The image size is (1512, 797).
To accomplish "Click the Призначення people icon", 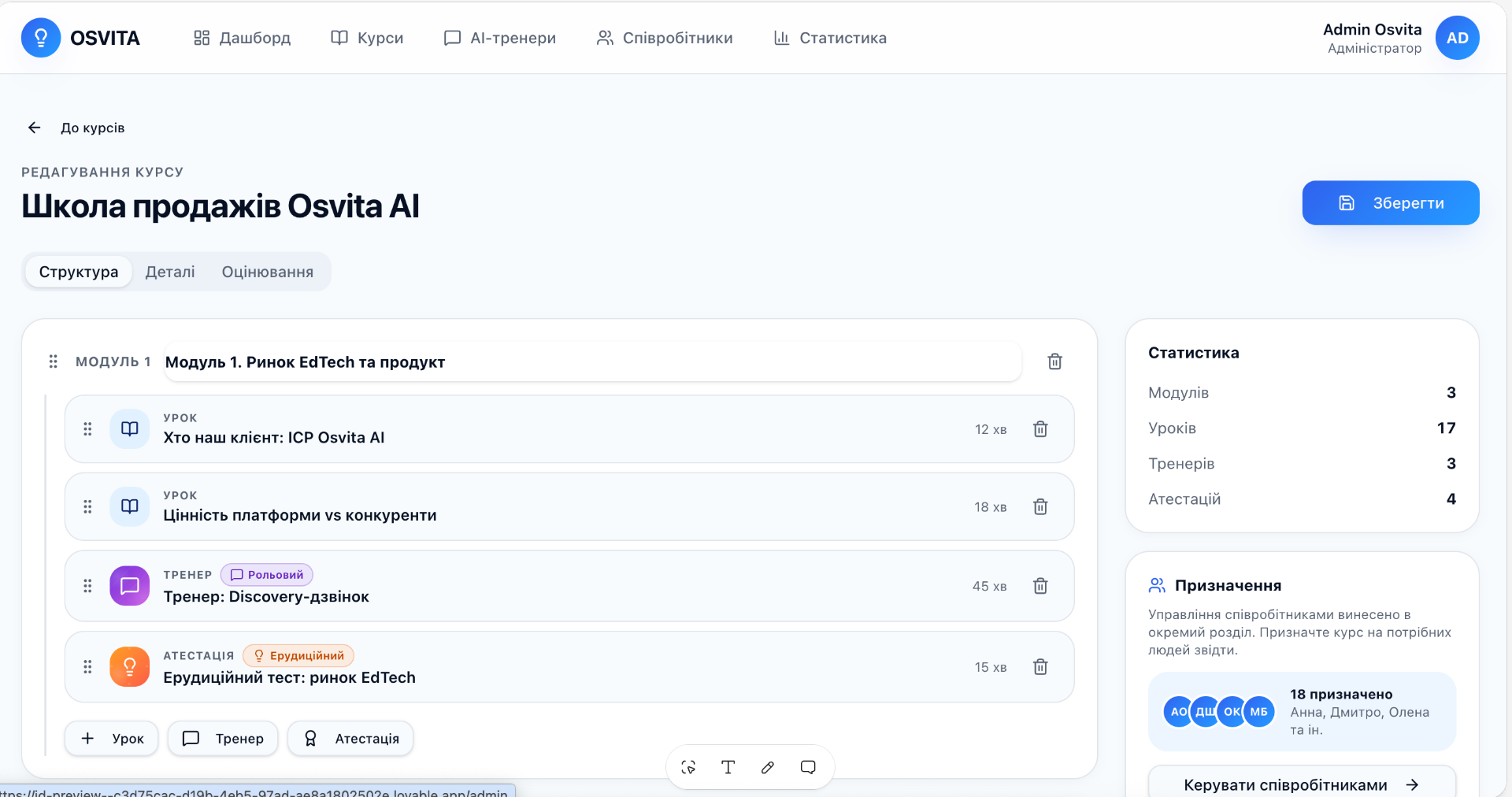I will point(1157,585).
